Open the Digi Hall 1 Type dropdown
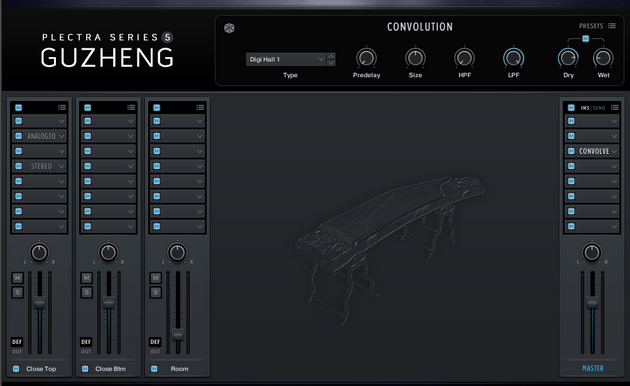The width and height of the screenshot is (630, 386). (x=285, y=59)
